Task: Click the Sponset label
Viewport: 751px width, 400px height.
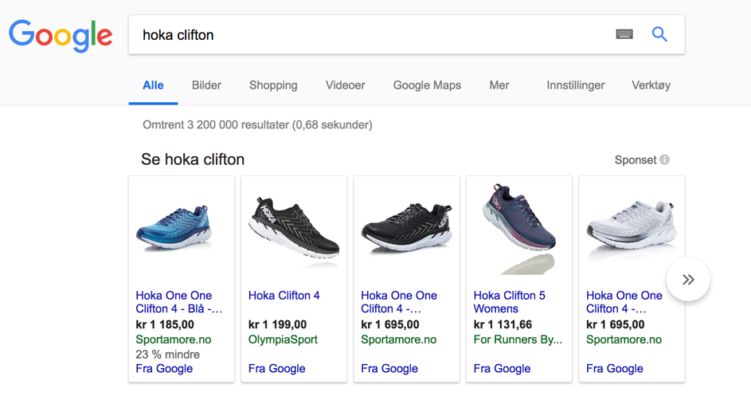Action: [x=636, y=160]
